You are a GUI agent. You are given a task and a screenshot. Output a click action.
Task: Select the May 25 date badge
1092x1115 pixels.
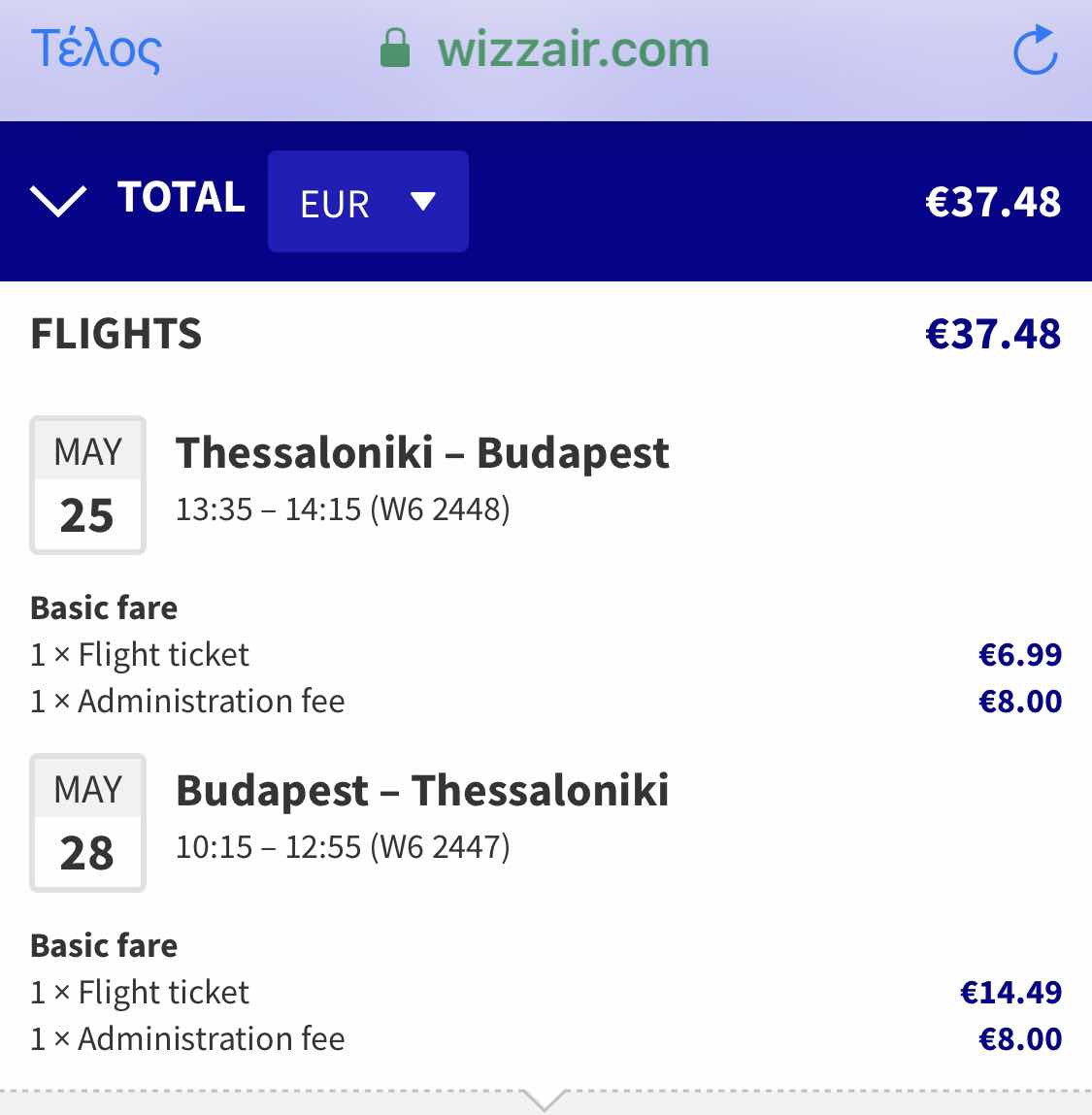pos(87,485)
